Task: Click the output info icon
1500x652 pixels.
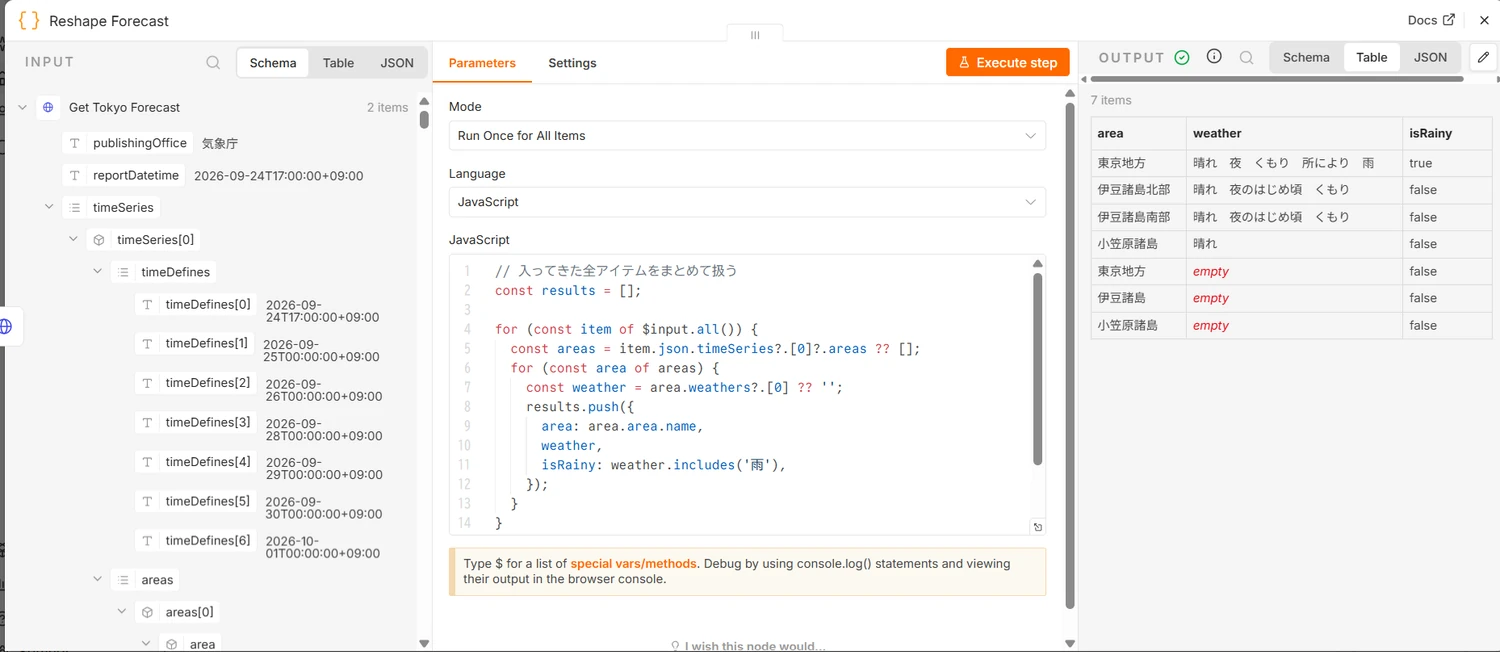Action: (1214, 57)
